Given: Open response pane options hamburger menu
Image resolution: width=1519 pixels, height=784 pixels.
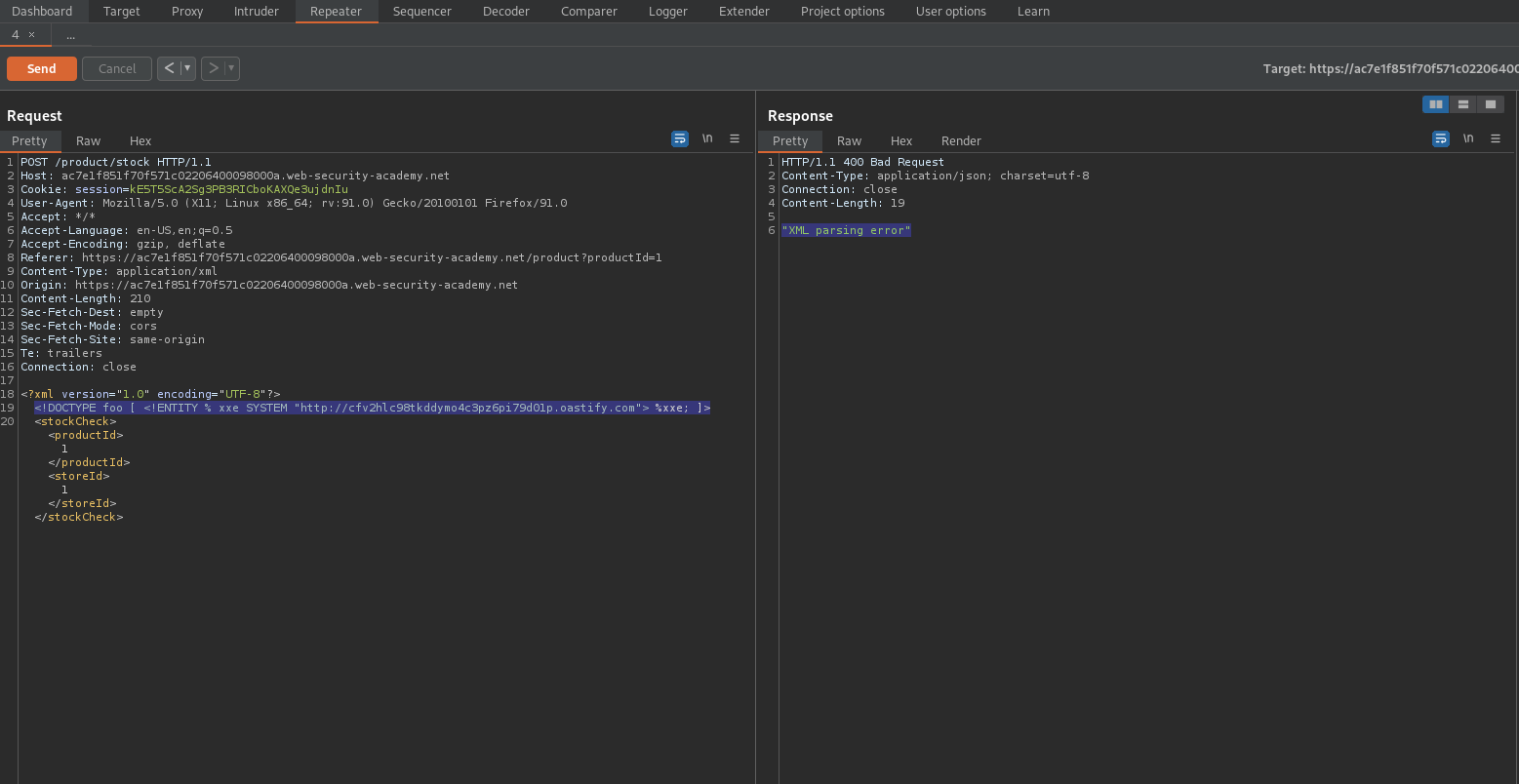Looking at the screenshot, I should [1496, 139].
